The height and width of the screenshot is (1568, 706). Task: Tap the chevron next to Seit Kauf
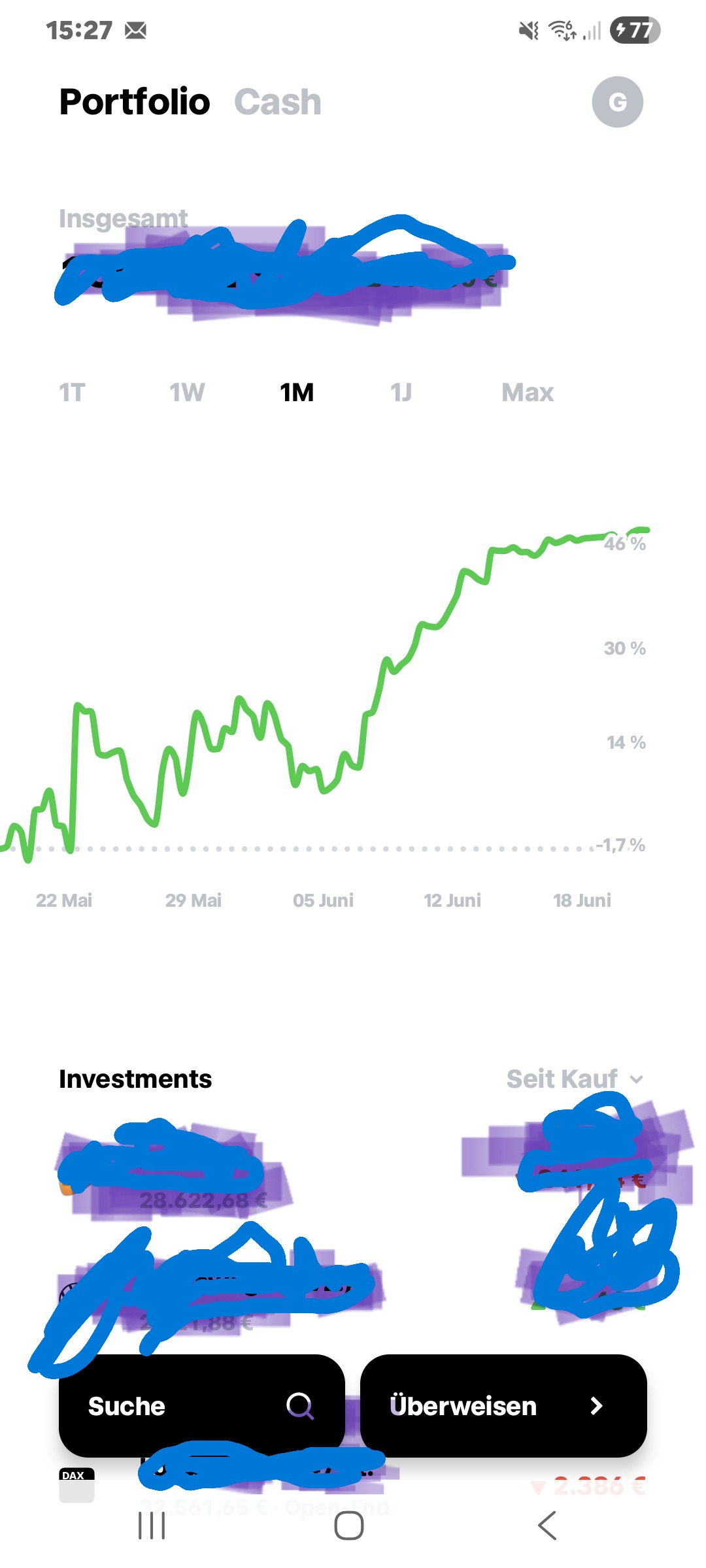637,1079
